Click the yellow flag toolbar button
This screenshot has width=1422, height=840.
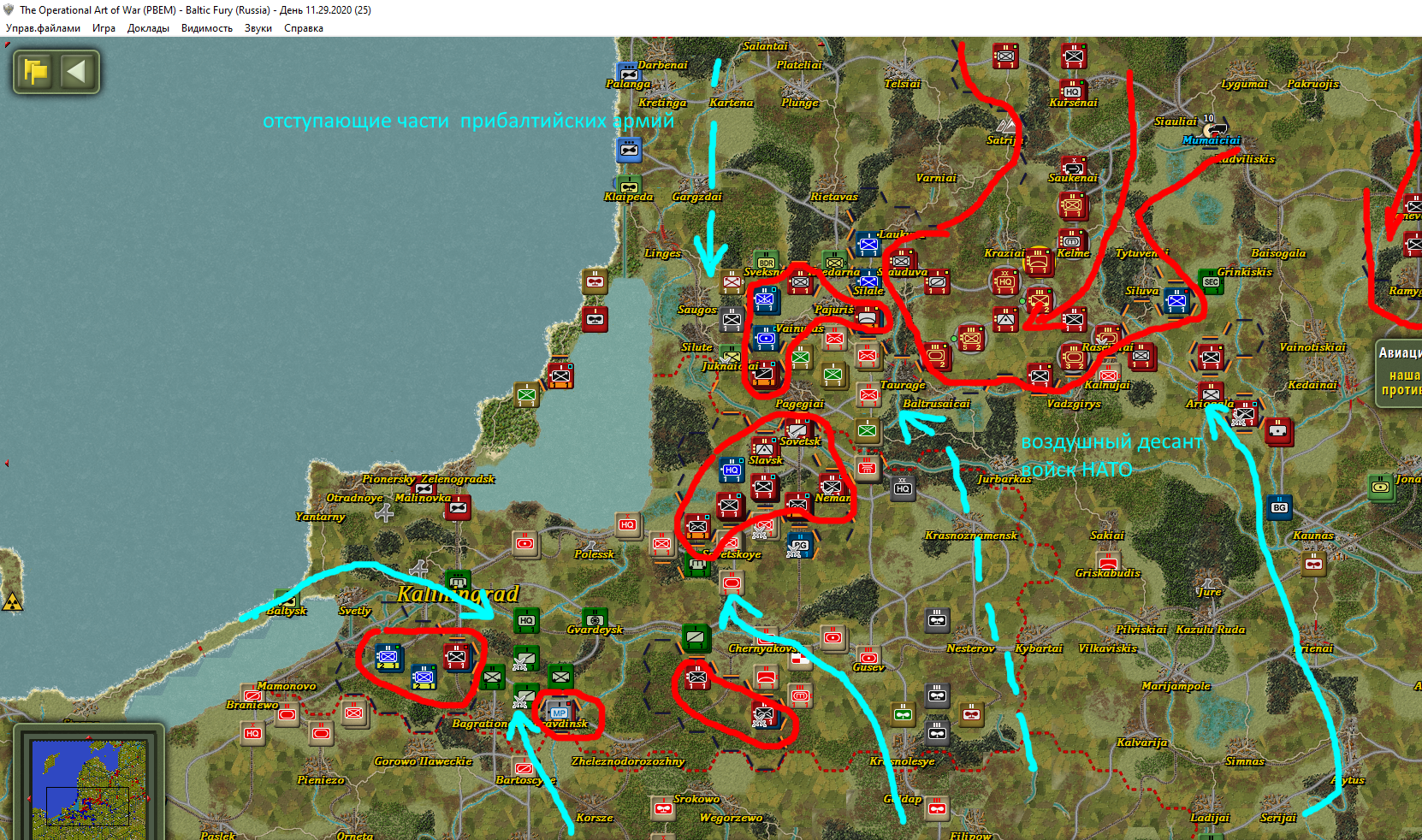[36, 71]
